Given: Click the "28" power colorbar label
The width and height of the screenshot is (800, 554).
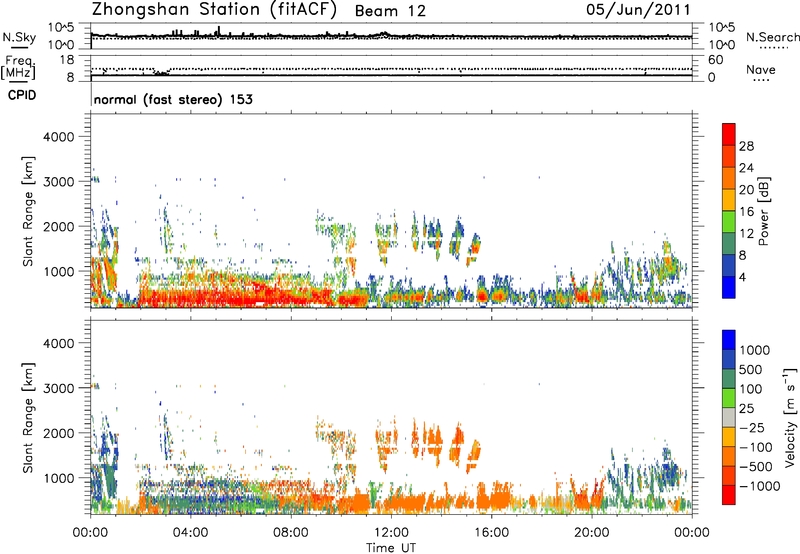Looking at the screenshot, I should click(746, 146).
